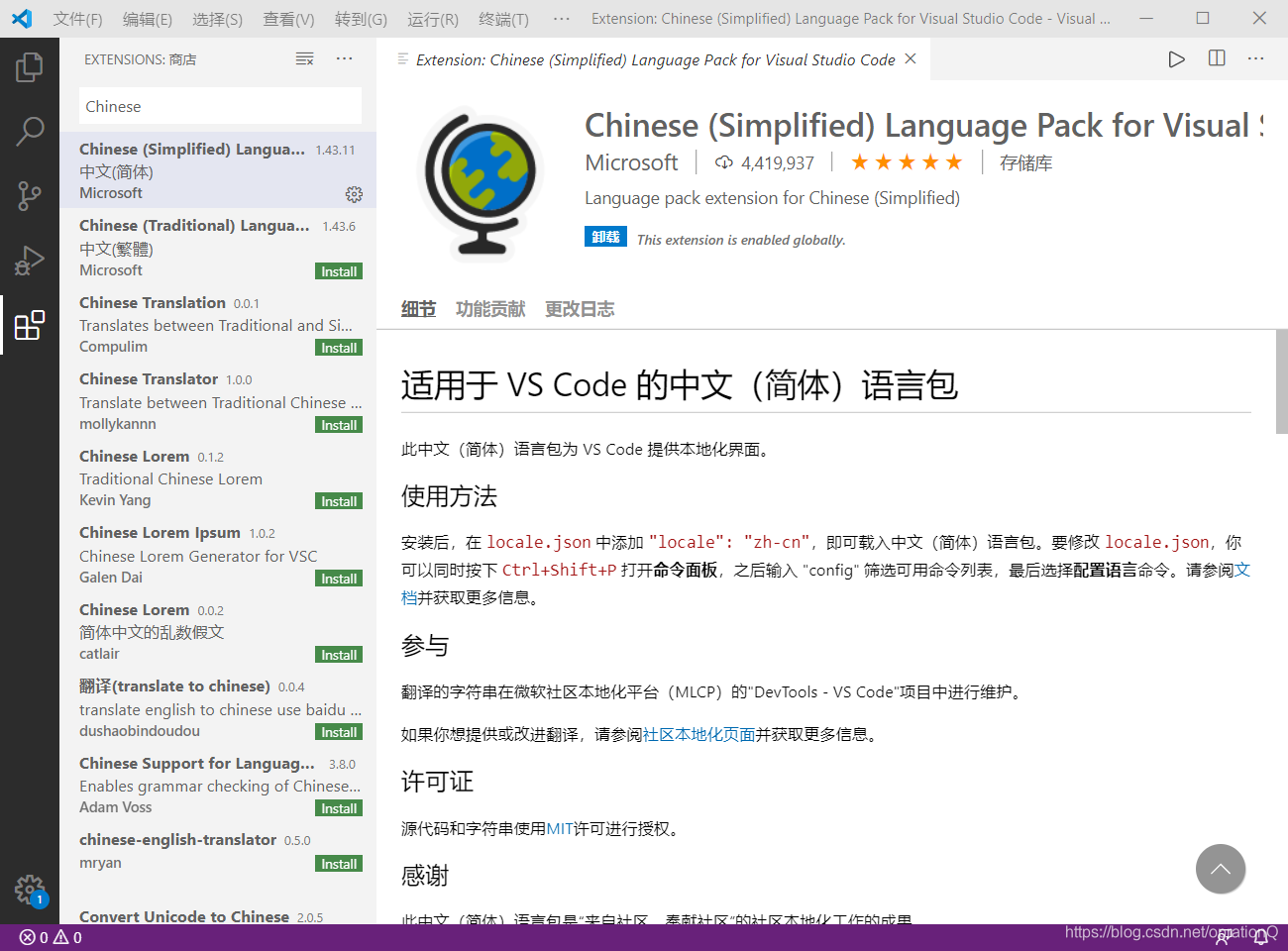Image resolution: width=1288 pixels, height=951 pixels.
Task: Open the Explorer view in activity bar
Action: point(30,67)
